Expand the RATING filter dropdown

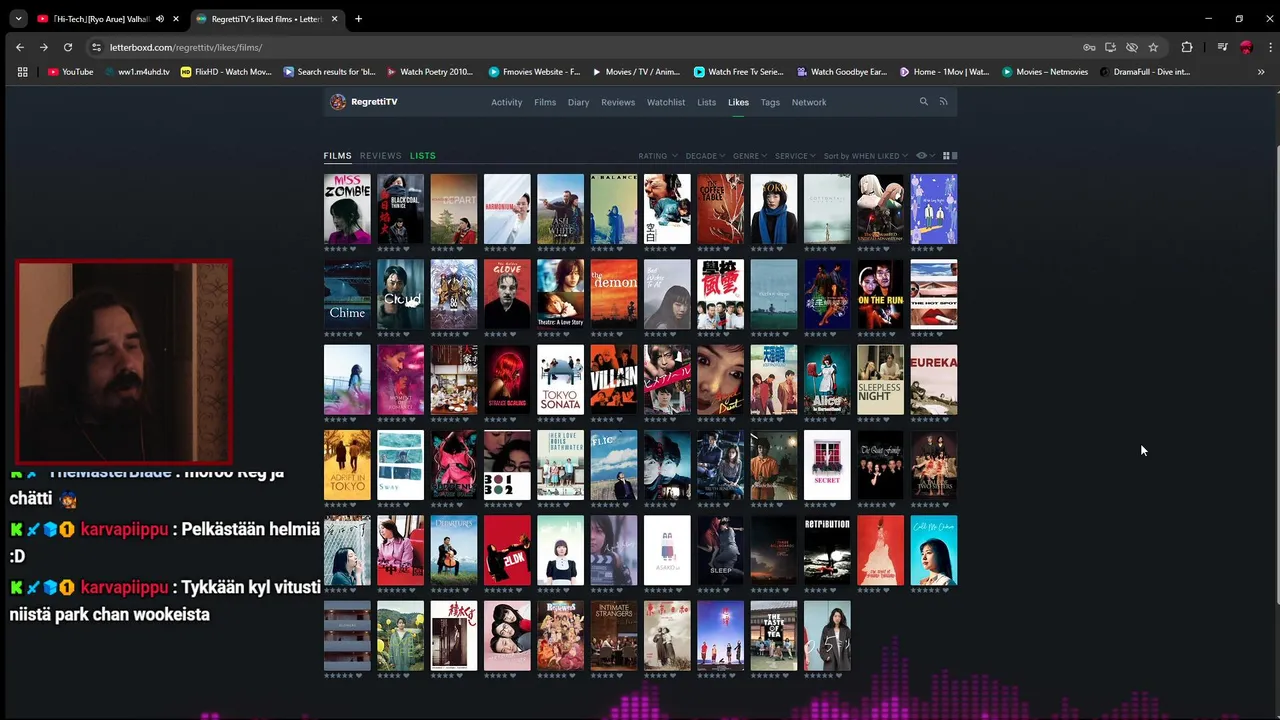tap(658, 156)
